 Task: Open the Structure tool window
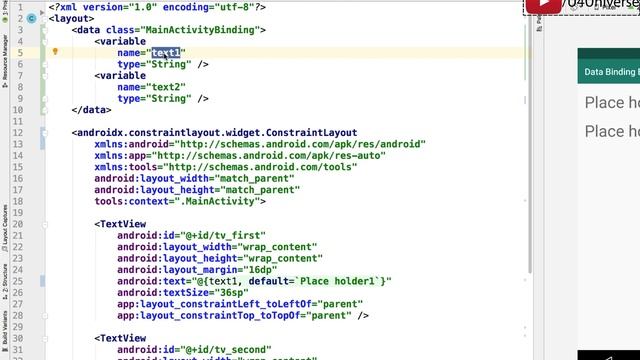[4, 282]
